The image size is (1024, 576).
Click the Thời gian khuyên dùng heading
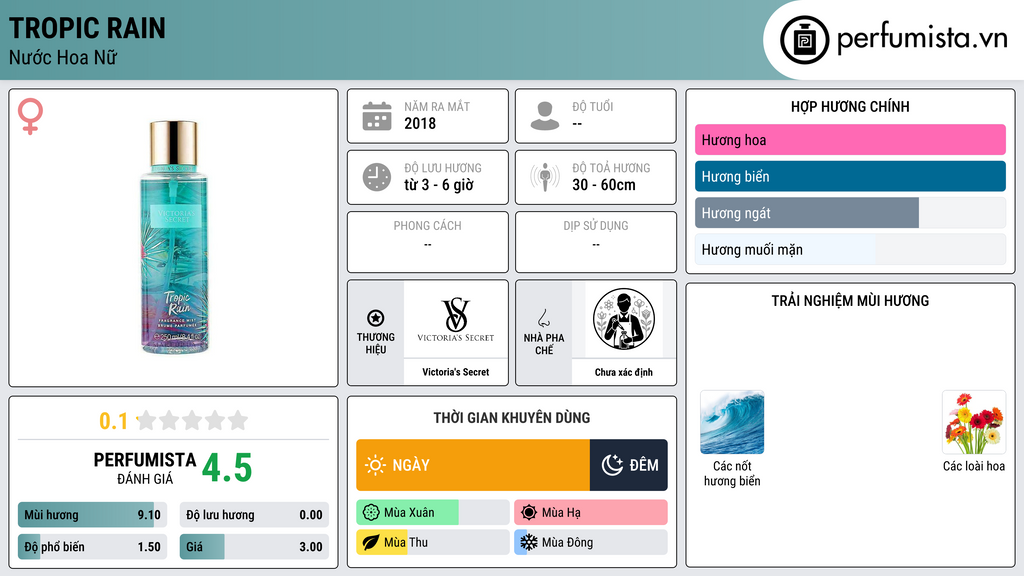pyautogui.click(x=512, y=418)
